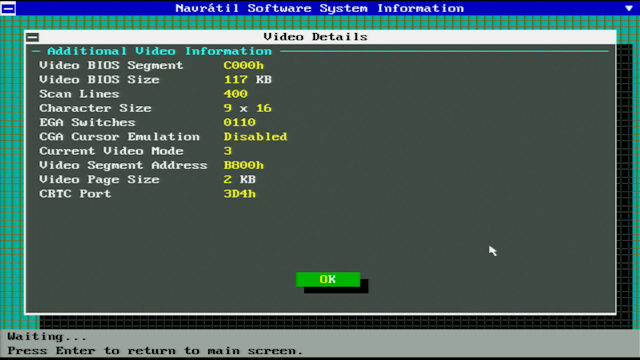Select the Scan Lines value 400

tap(236, 94)
